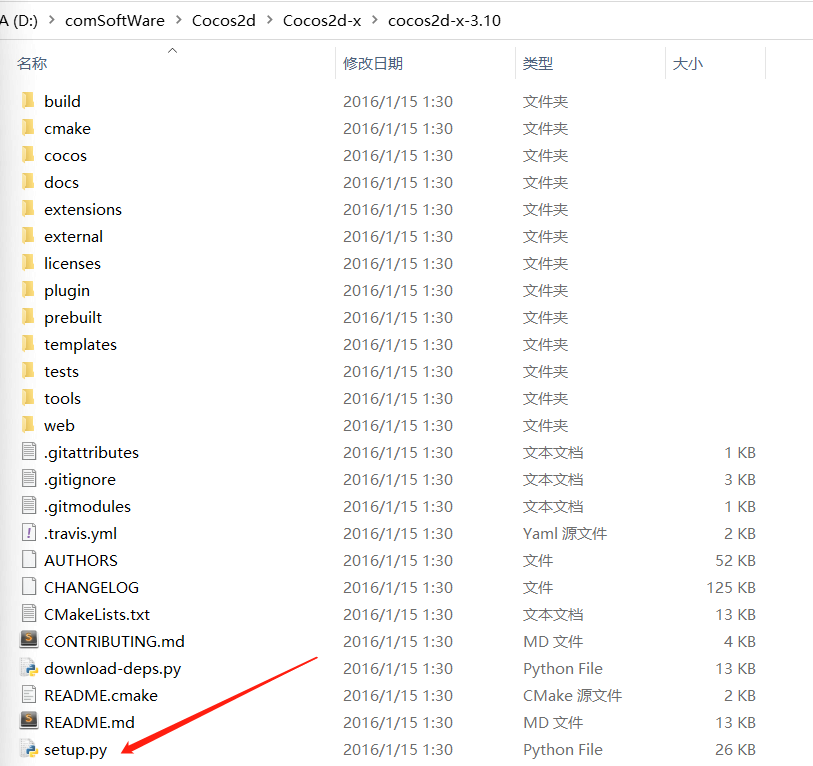The height and width of the screenshot is (766, 813).
Task: Expand the chevron after comSoftWare
Action: (178, 20)
